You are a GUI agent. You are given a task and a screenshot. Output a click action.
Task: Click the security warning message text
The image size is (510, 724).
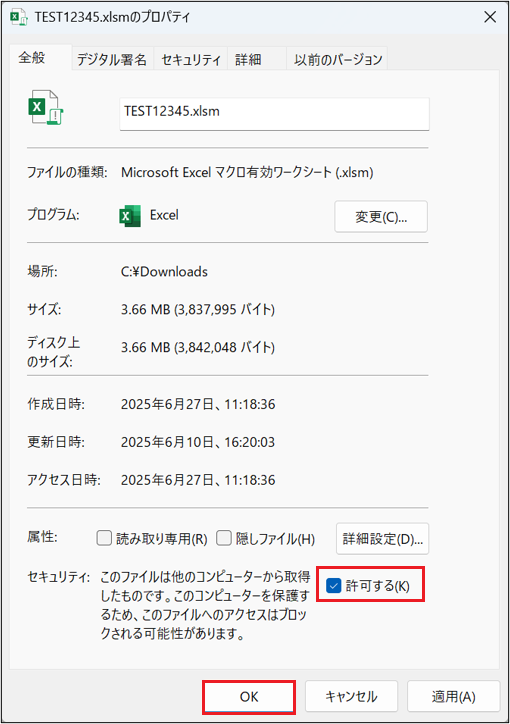[x=205, y=605]
